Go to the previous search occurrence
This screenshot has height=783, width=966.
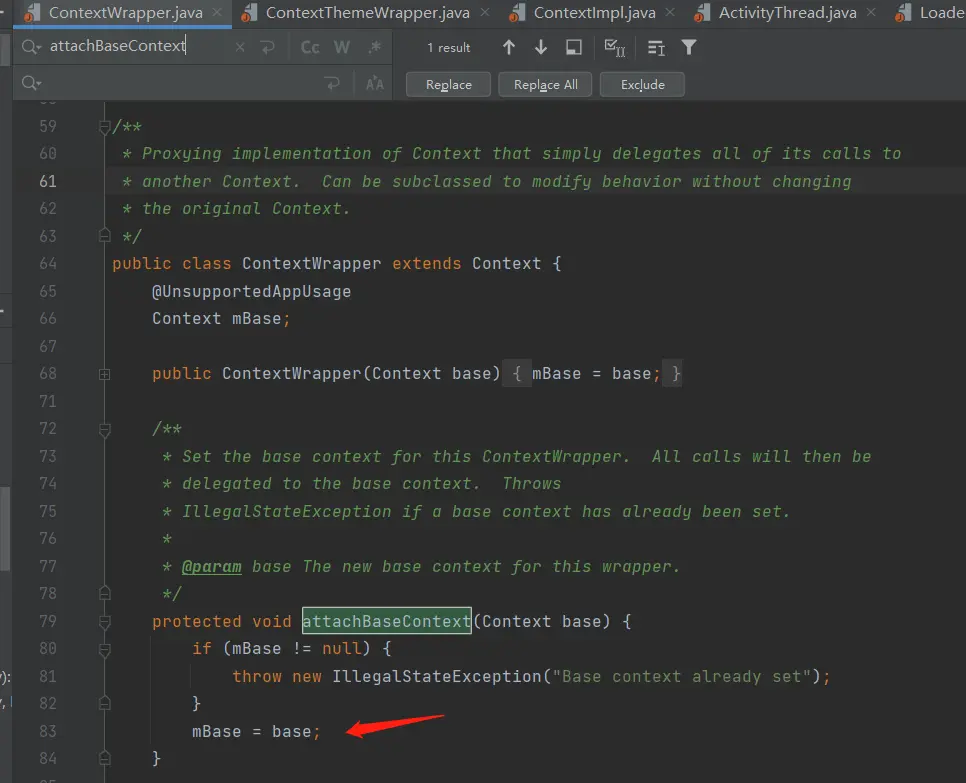coord(509,47)
